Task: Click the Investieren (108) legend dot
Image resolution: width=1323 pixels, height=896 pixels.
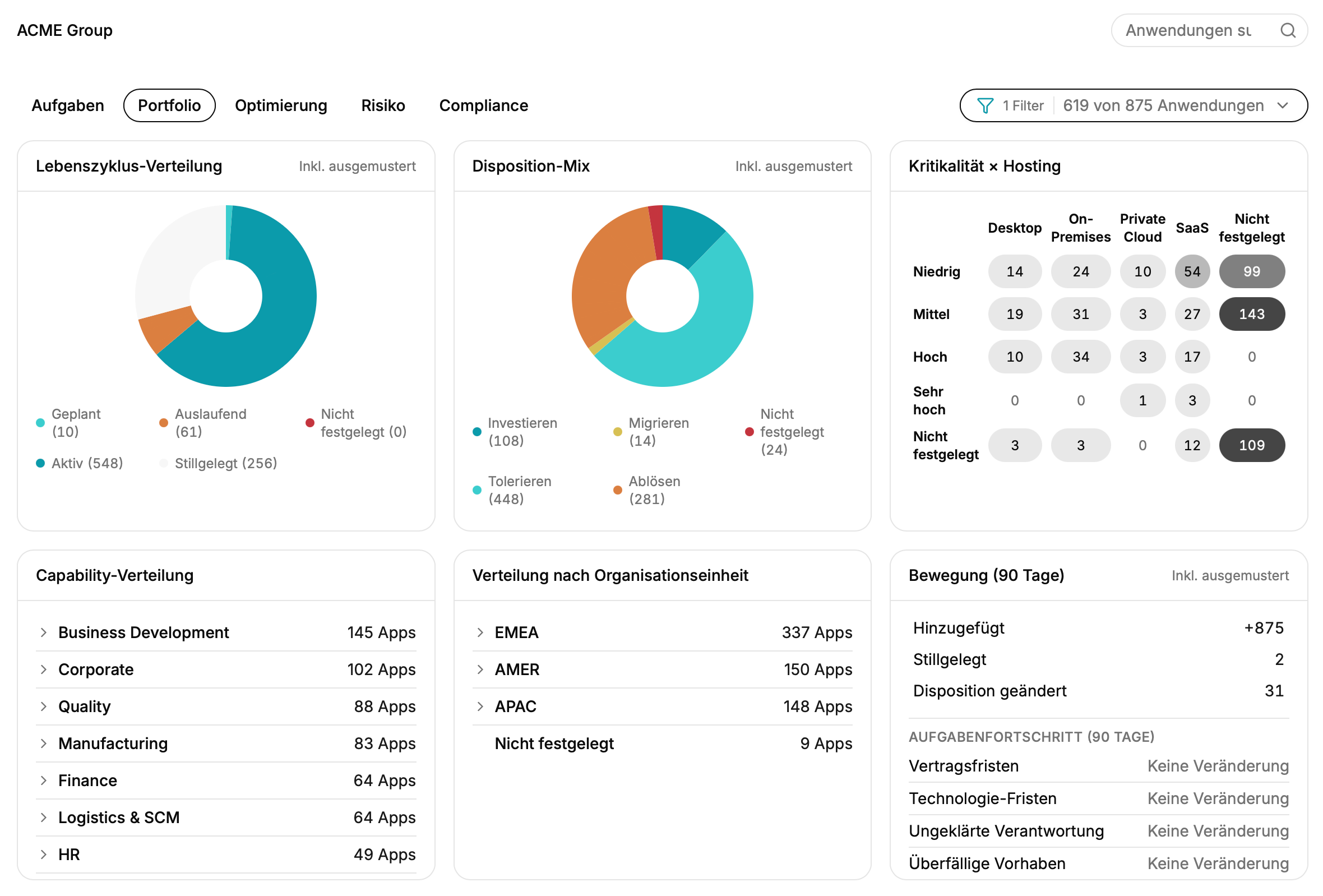Action: click(x=477, y=432)
